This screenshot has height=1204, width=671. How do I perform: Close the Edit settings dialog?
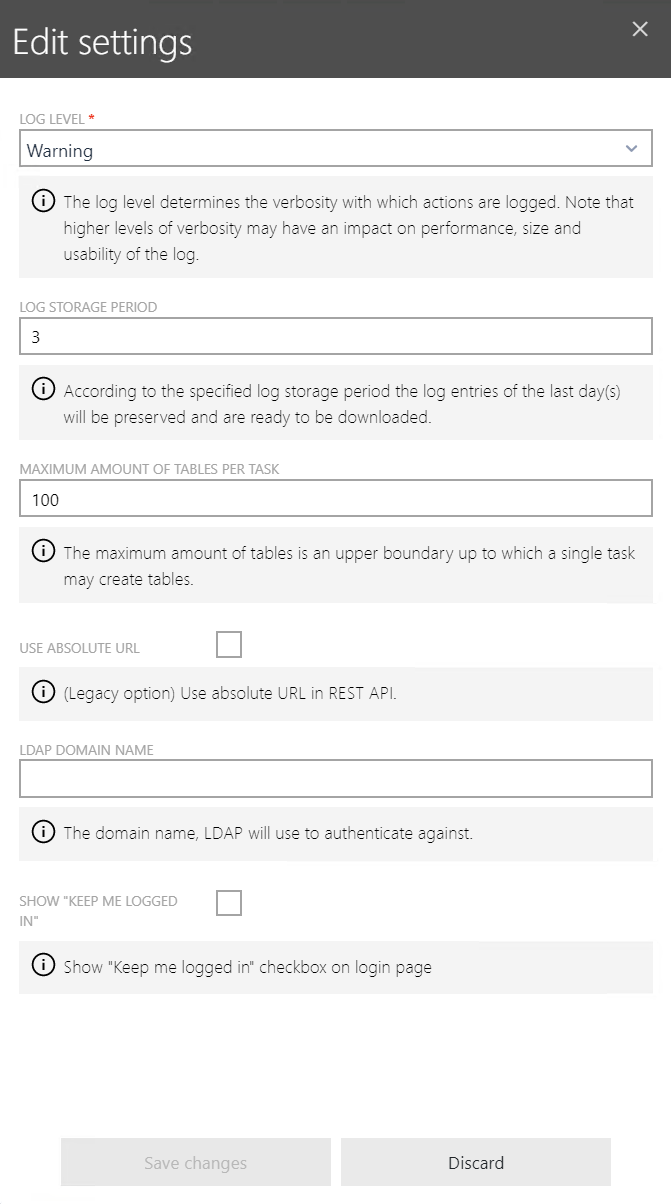(x=640, y=29)
